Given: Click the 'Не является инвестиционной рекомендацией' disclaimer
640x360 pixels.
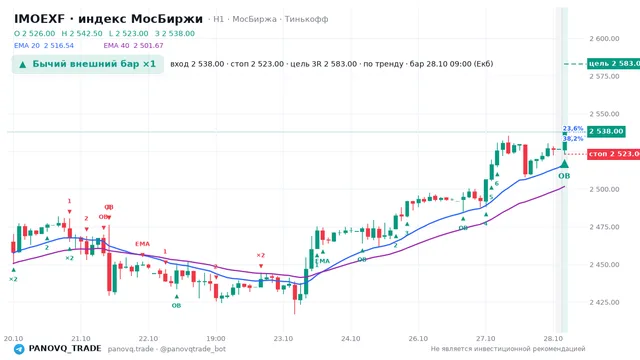Looking at the screenshot, I should [508, 349].
